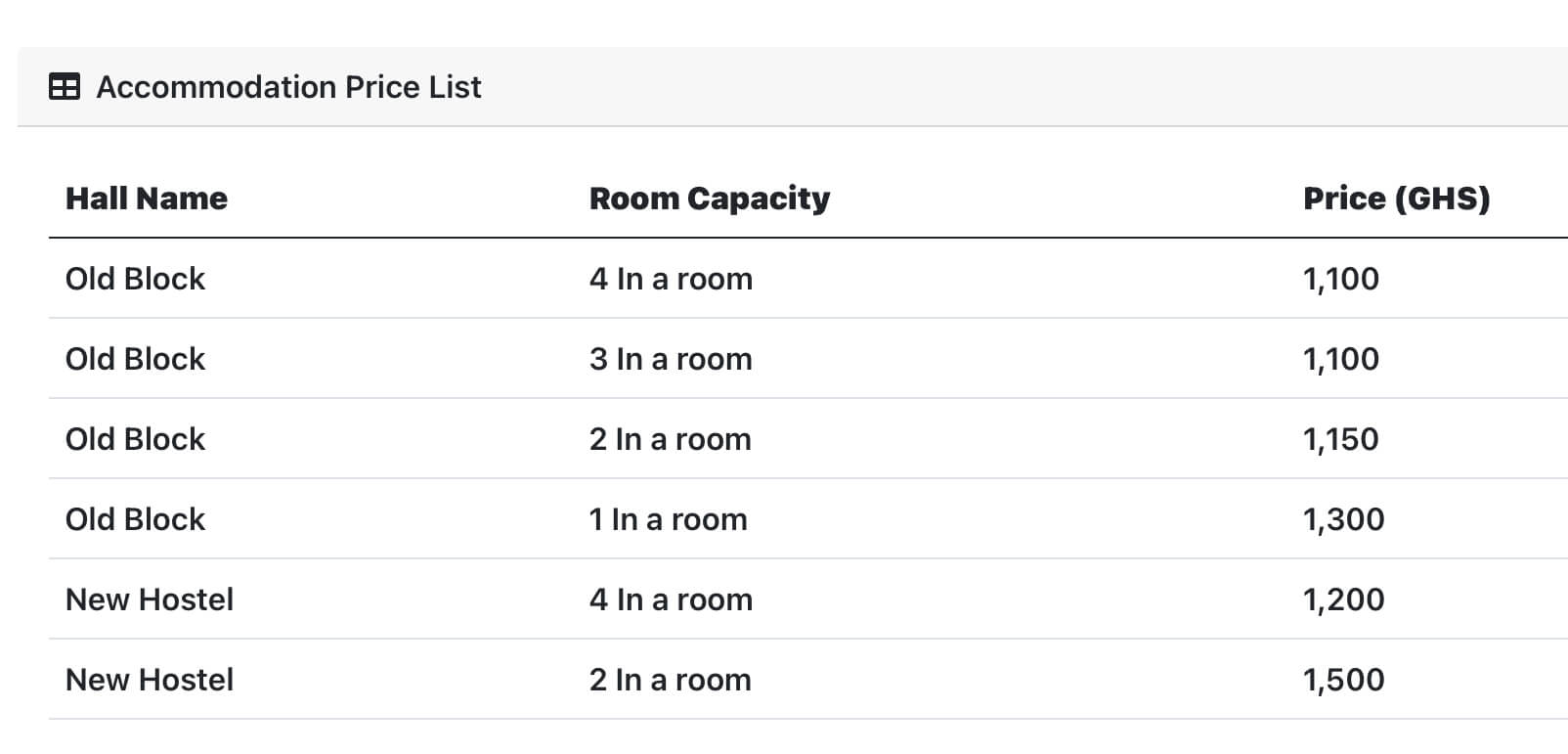Click the 1 In a room capacity cell

(x=669, y=519)
